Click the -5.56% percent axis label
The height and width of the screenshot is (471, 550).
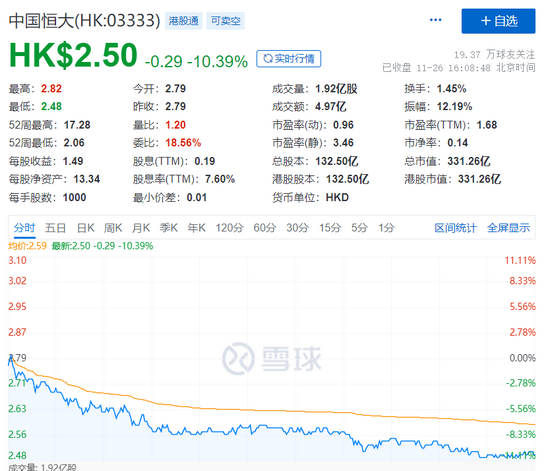tap(521, 409)
